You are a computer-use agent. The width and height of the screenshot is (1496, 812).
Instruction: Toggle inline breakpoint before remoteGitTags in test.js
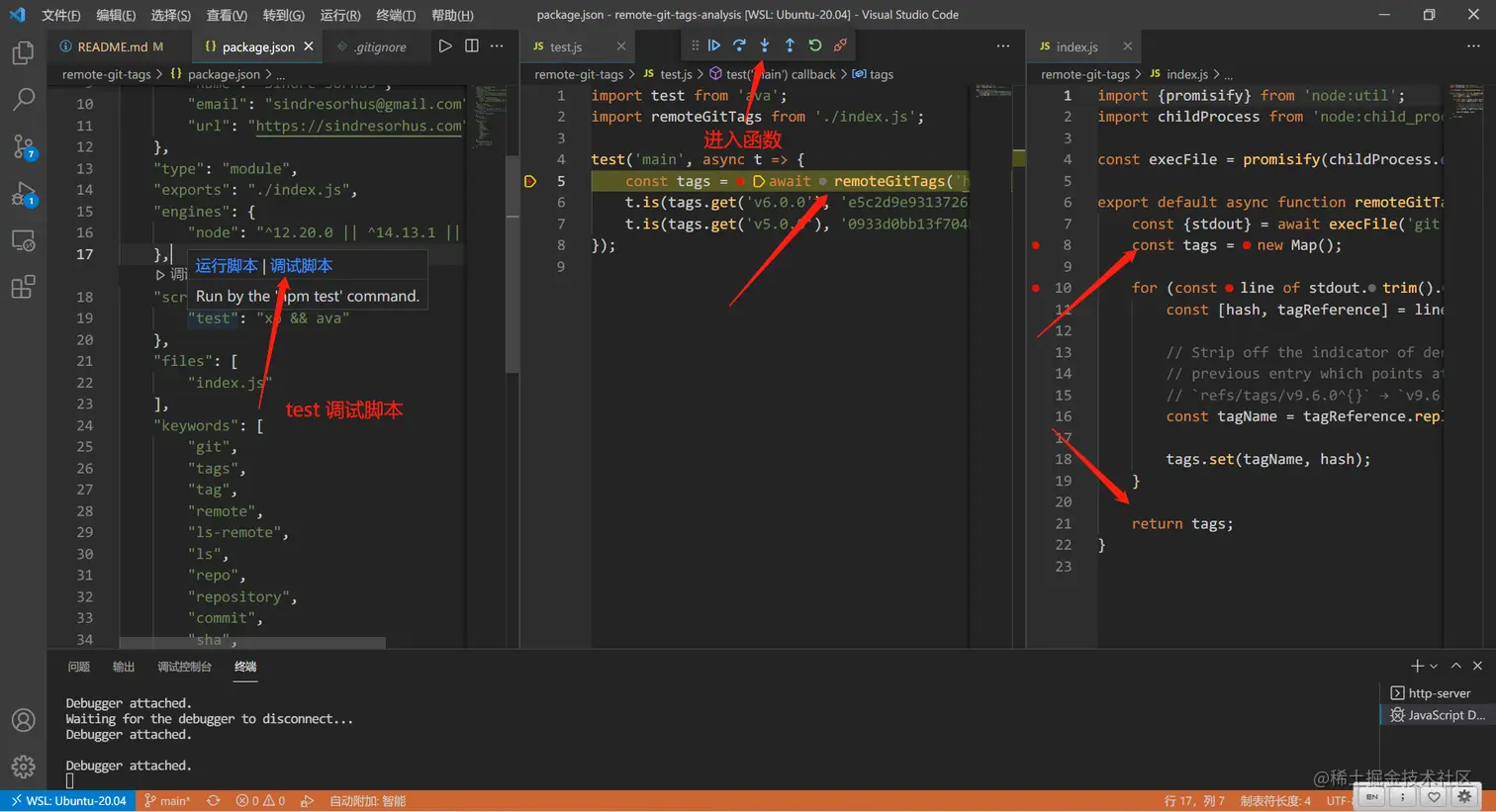coord(822,182)
